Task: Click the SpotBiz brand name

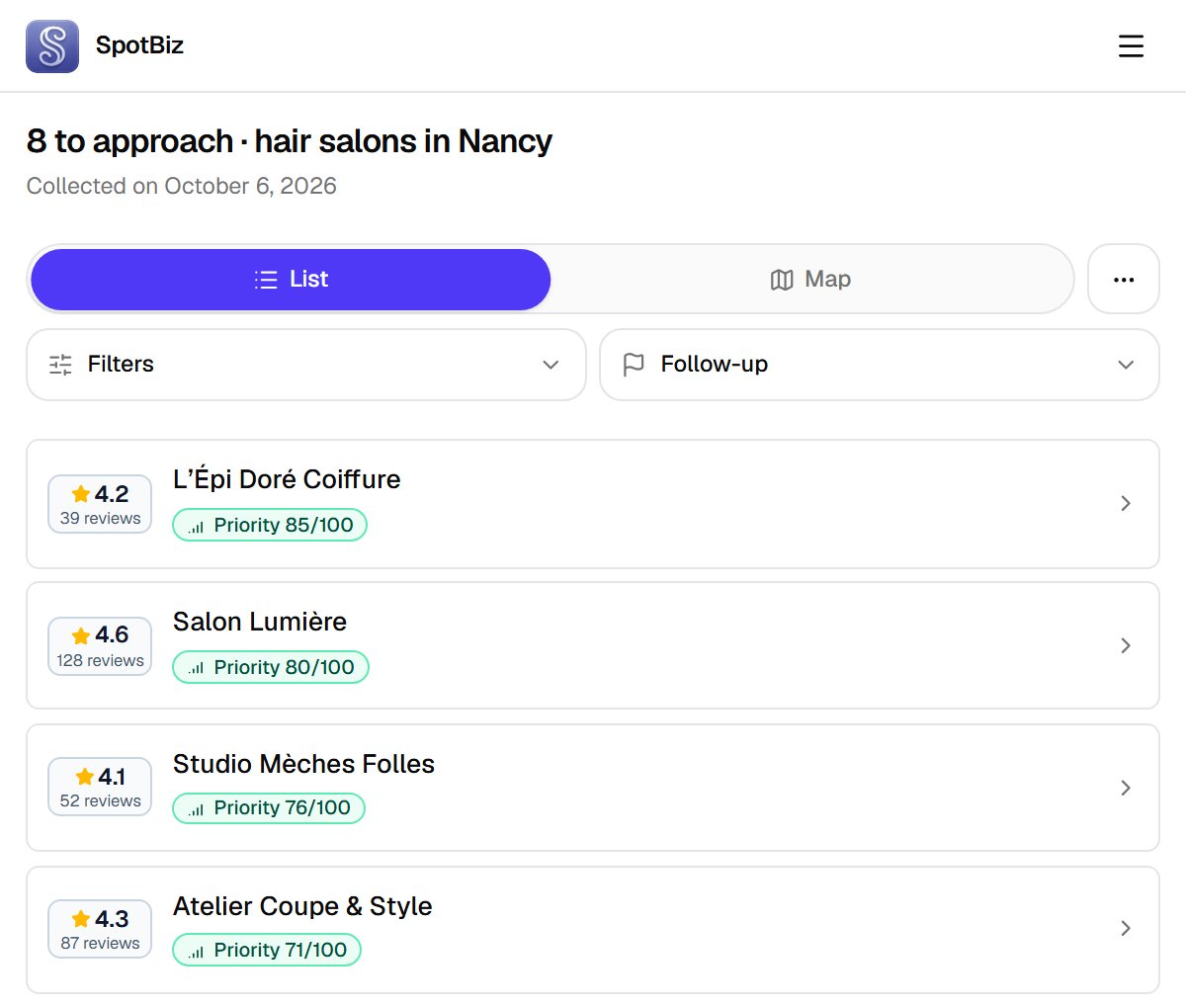Action: pyautogui.click(x=139, y=45)
